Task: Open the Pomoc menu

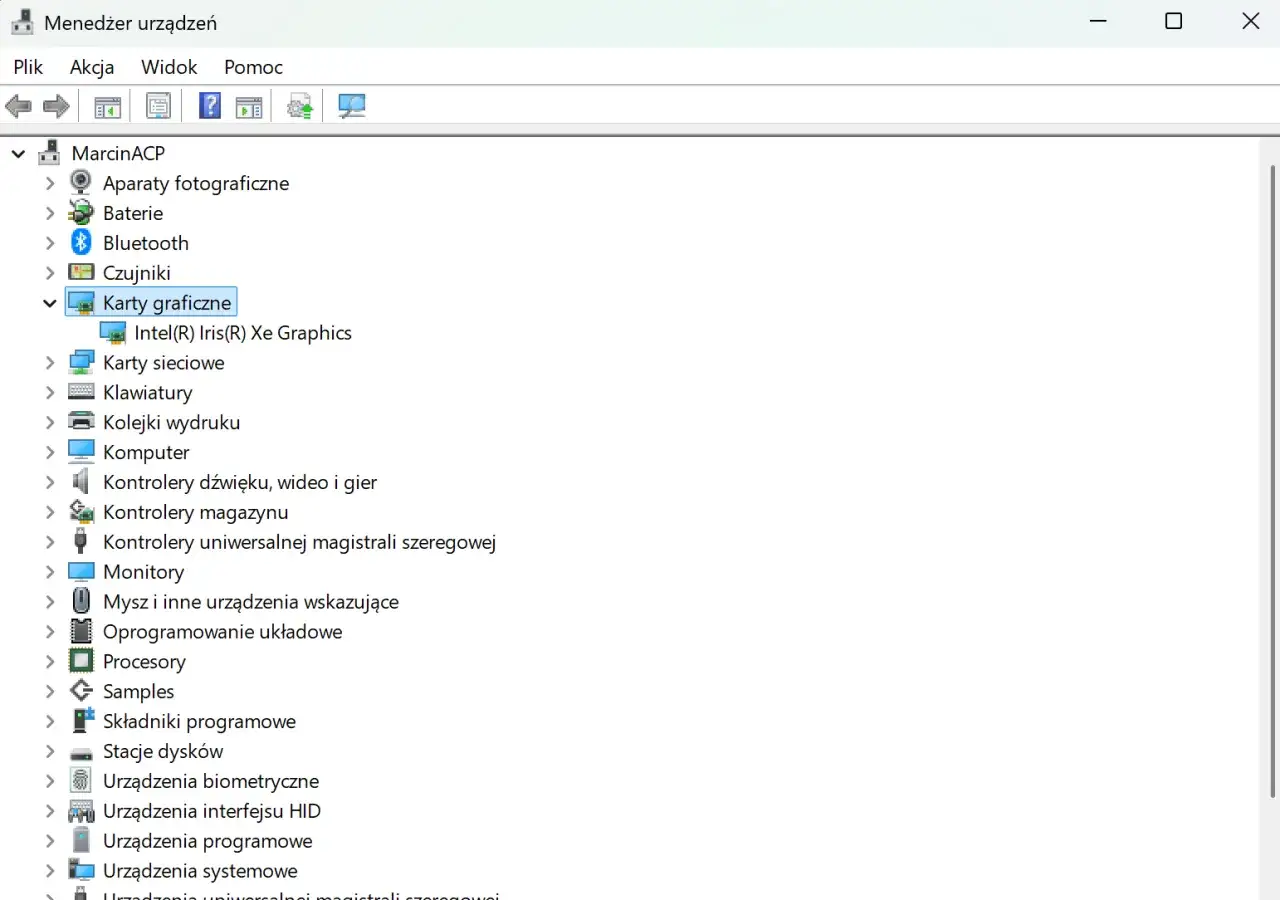Action: click(253, 67)
